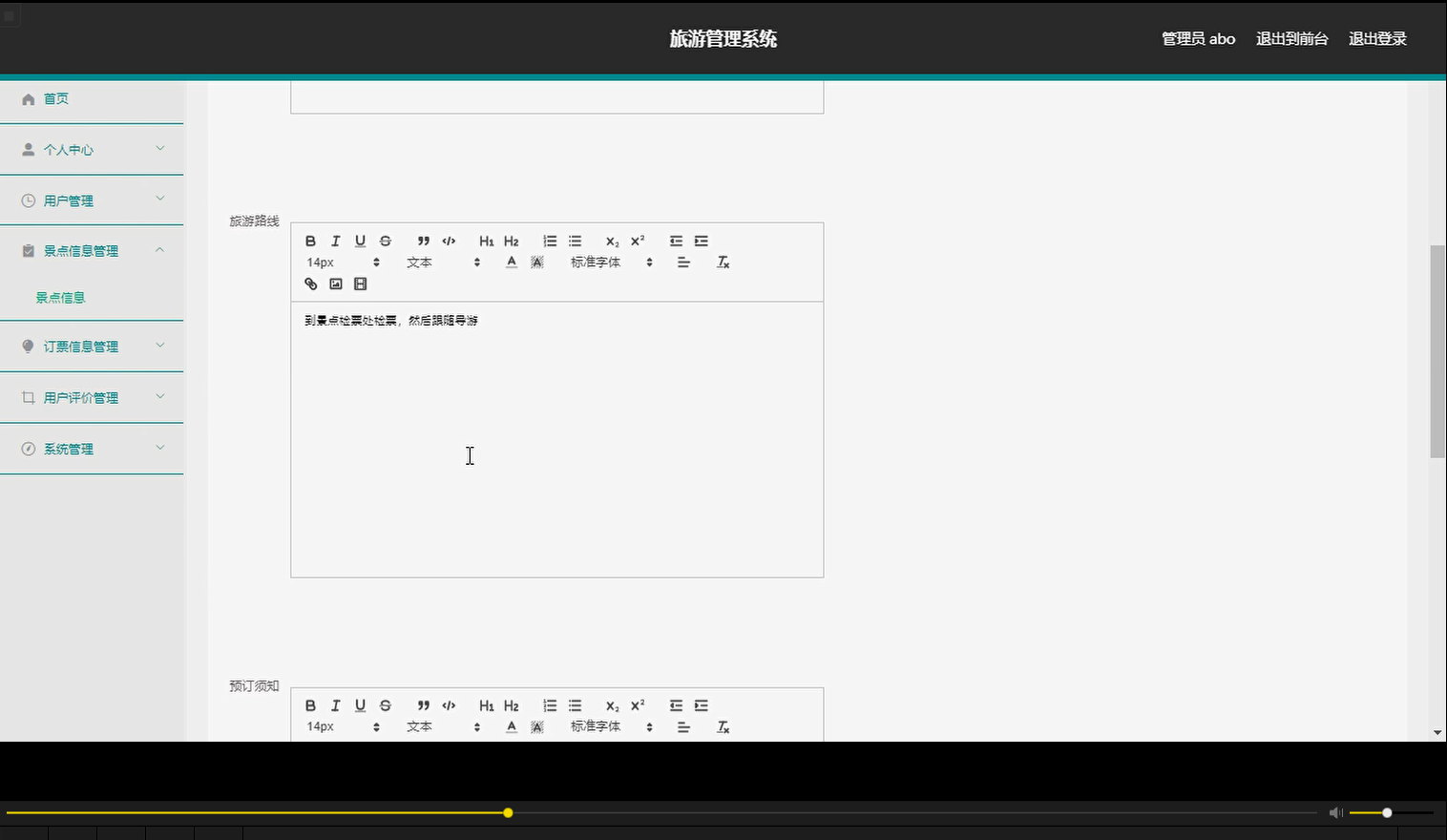The width and height of the screenshot is (1447, 840).
Task: Apply H2 heading in 旅游路线 editor
Action: 512,241
